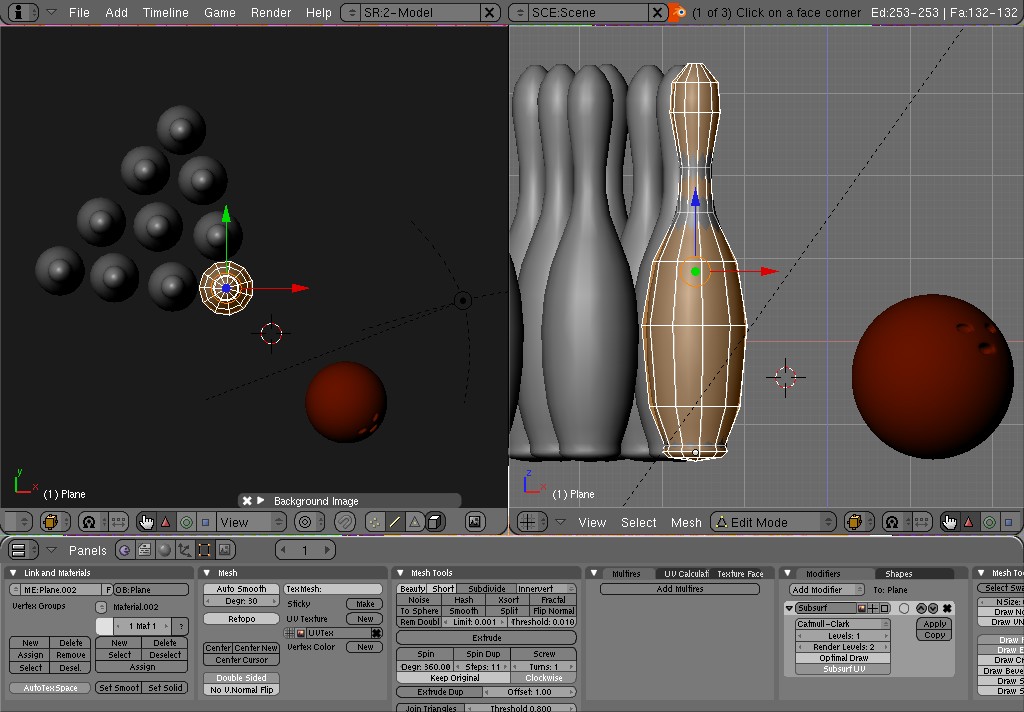Open the Editing context icon in the Panels header
This screenshot has width=1024, height=712.
click(x=204, y=550)
